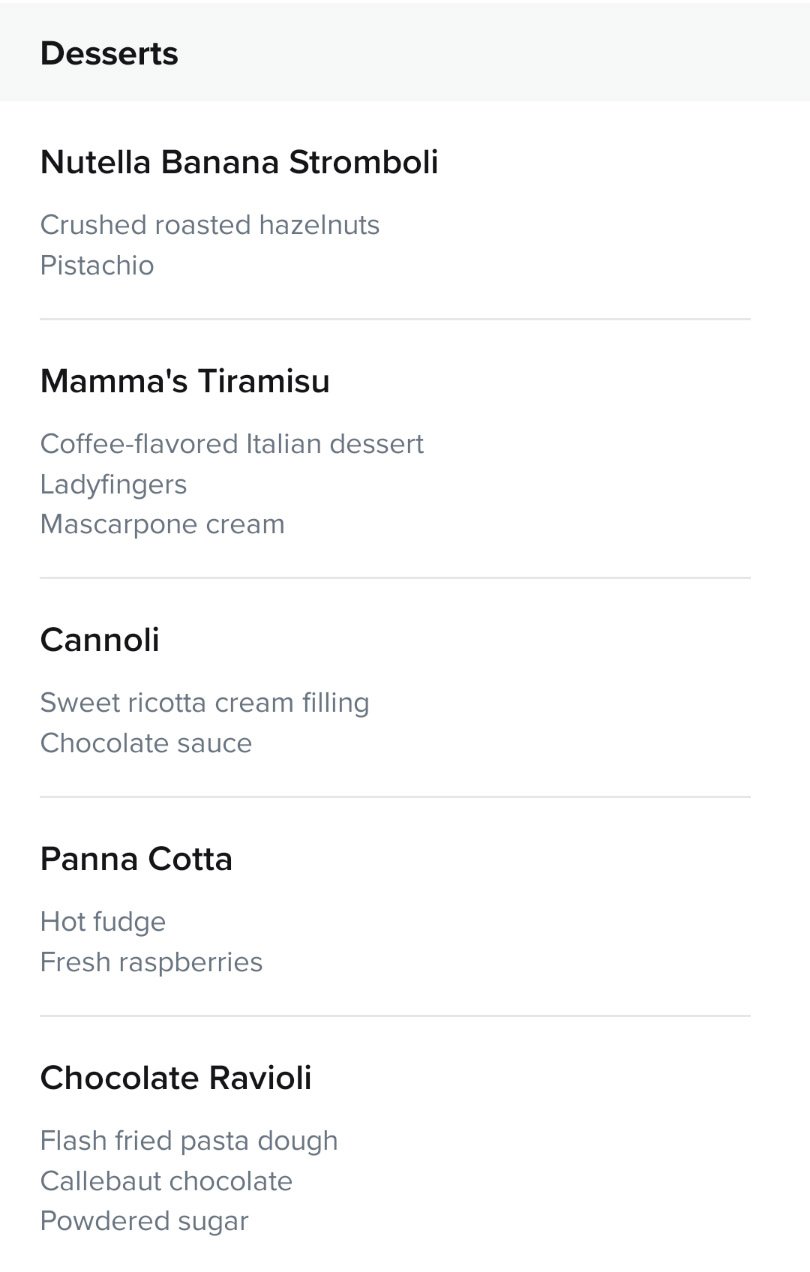Click the Coffee-flavored Italian dessert description
The width and height of the screenshot is (810, 1272).
pos(232,444)
